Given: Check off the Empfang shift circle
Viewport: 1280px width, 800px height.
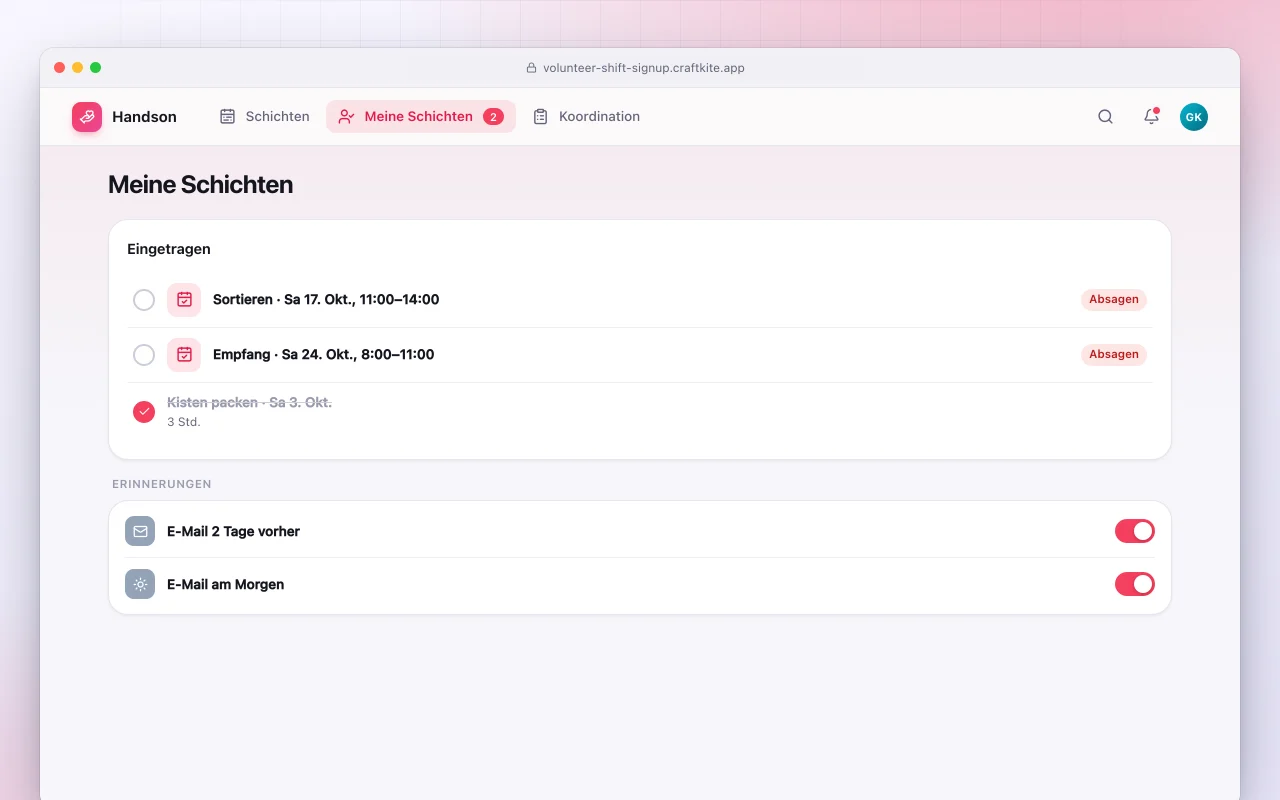Looking at the screenshot, I should [144, 355].
